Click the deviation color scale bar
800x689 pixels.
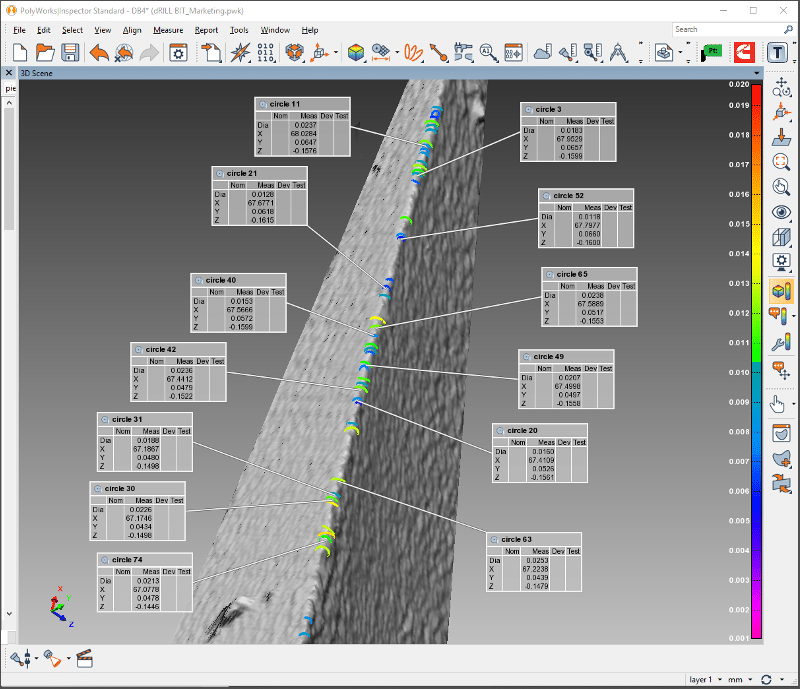click(x=756, y=361)
